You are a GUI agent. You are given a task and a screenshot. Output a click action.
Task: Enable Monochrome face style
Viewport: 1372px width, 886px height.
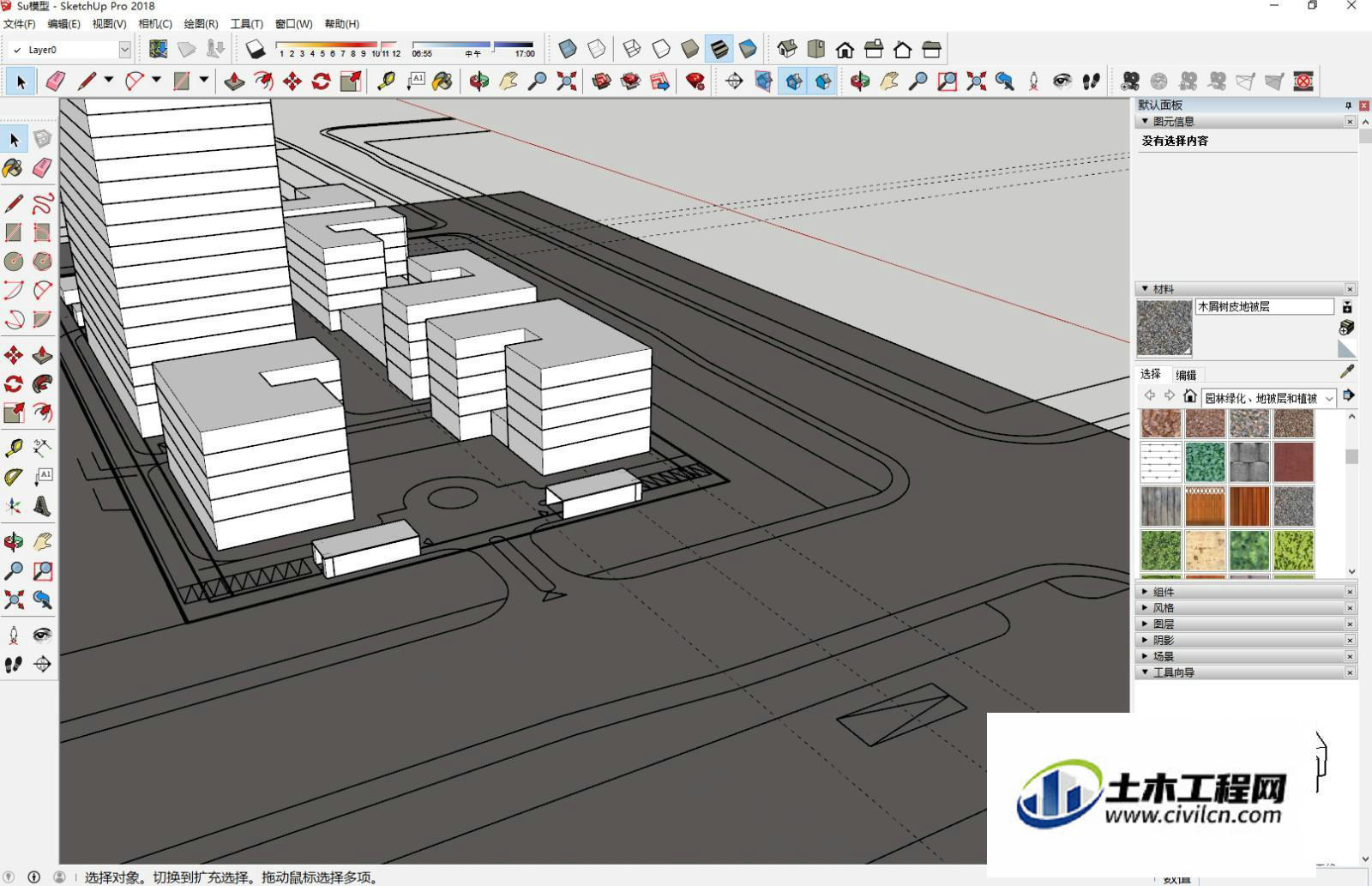coord(748,49)
